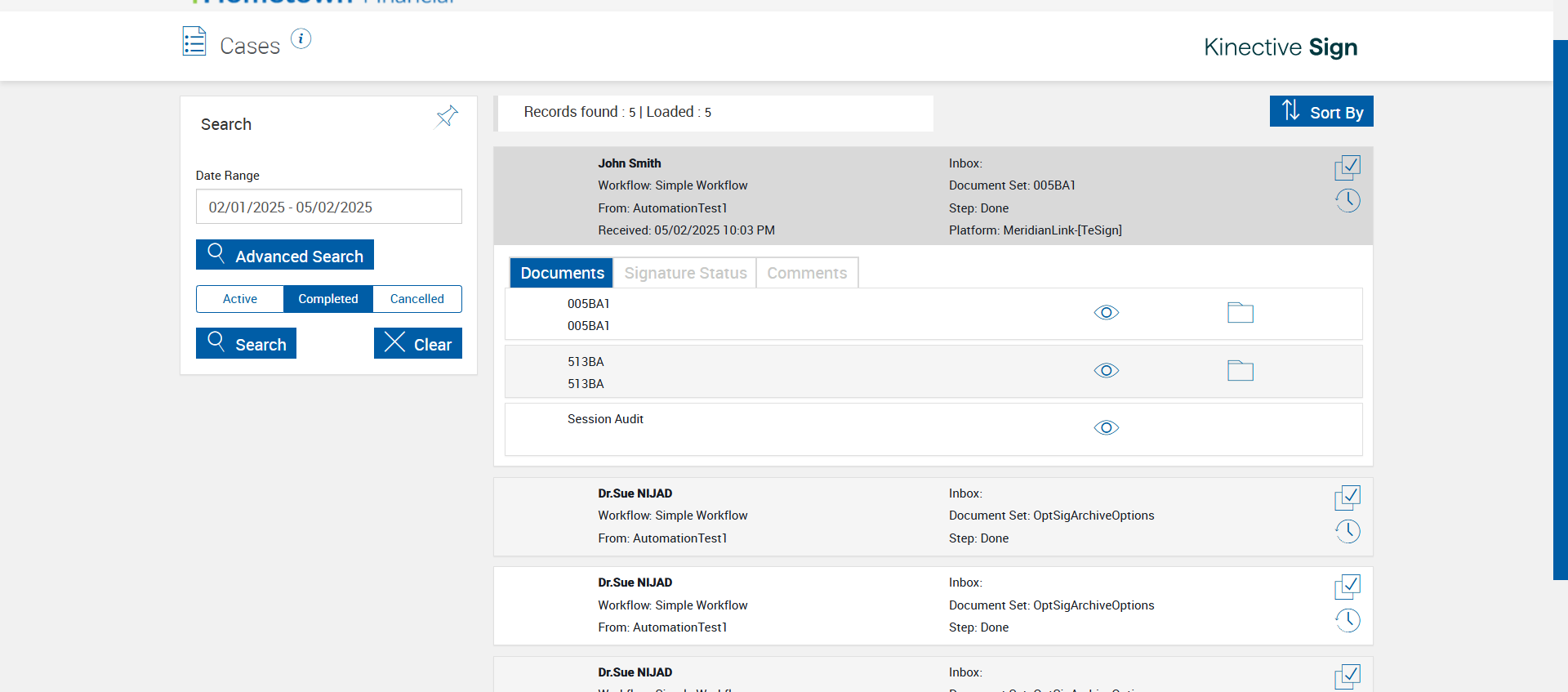View the Session Audit via eye icon
1568x692 pixels.
tap(1106, 428)
